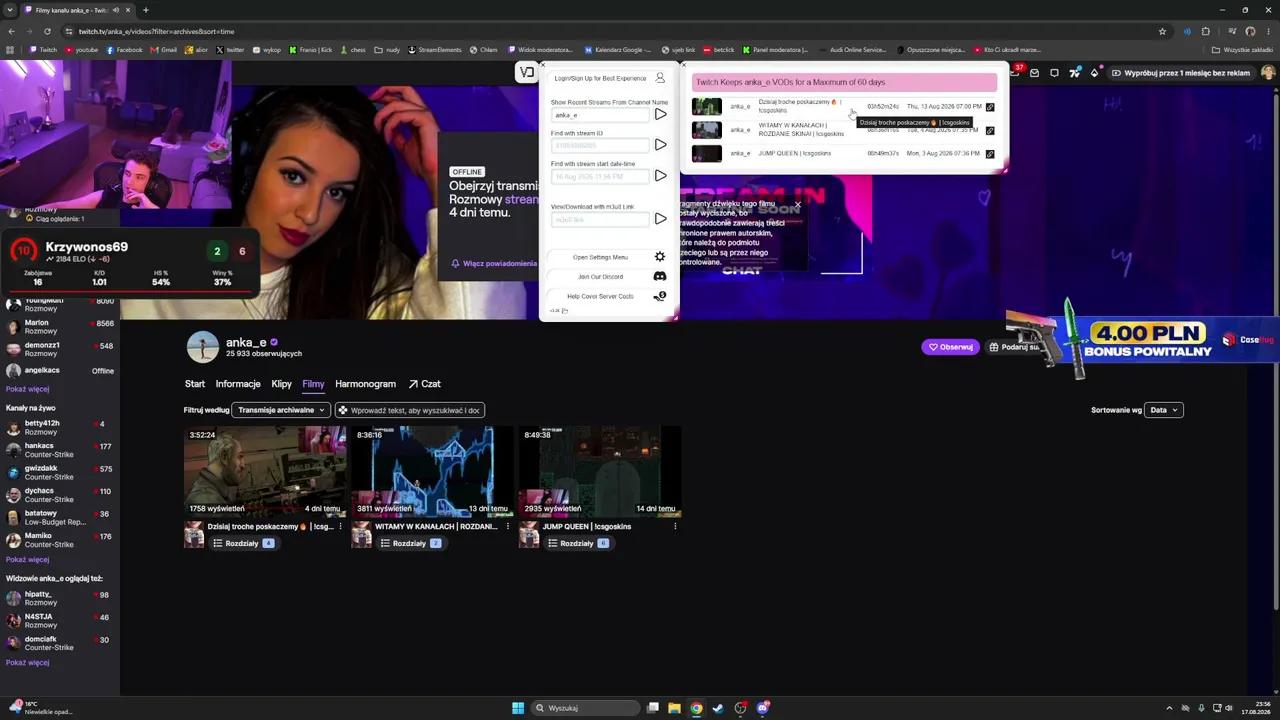The width and height of the screenshot is (1280, 720).
Task: Click play arrow next to m3u8 link field
Action: pos(660,219)
